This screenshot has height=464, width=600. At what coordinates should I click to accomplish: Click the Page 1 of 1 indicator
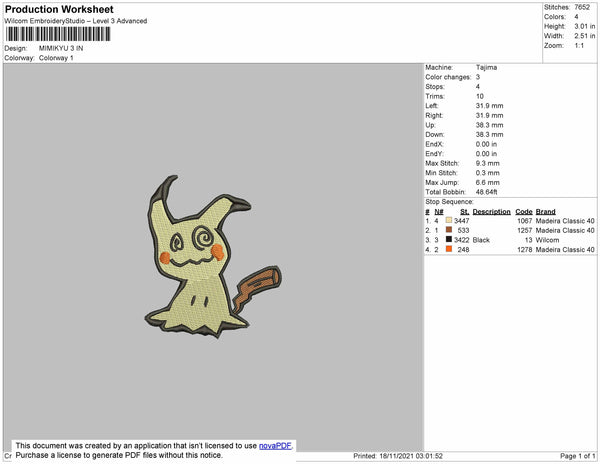[577, 456]
